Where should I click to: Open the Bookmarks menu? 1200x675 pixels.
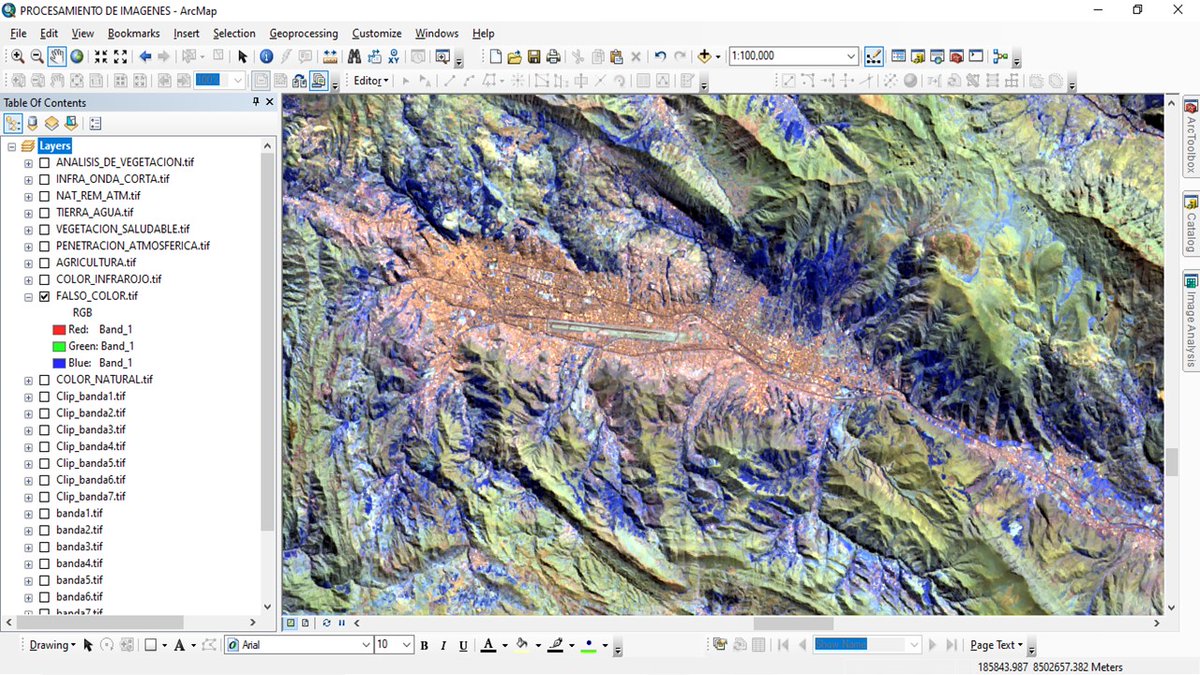click(x=134, y=33)
